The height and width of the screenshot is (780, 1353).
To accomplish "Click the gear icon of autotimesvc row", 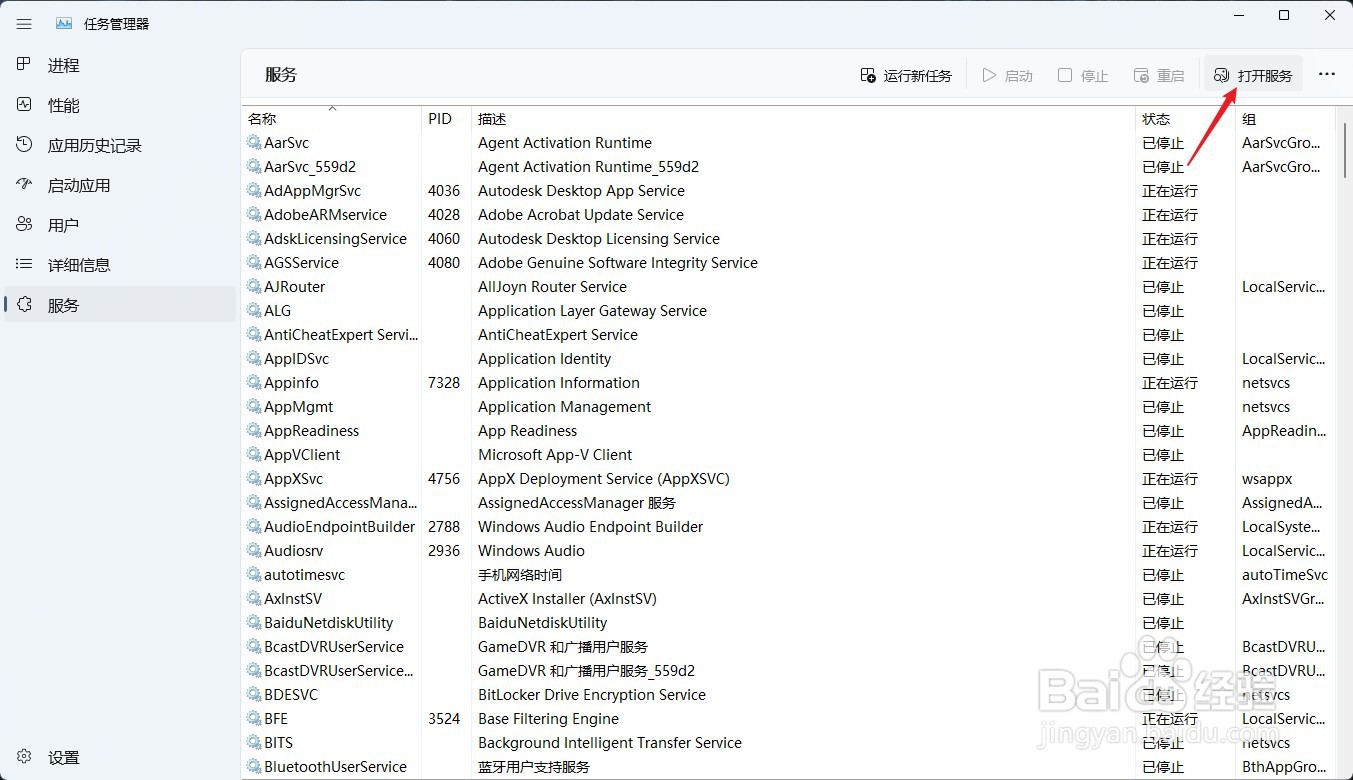I will pos(254,575).
